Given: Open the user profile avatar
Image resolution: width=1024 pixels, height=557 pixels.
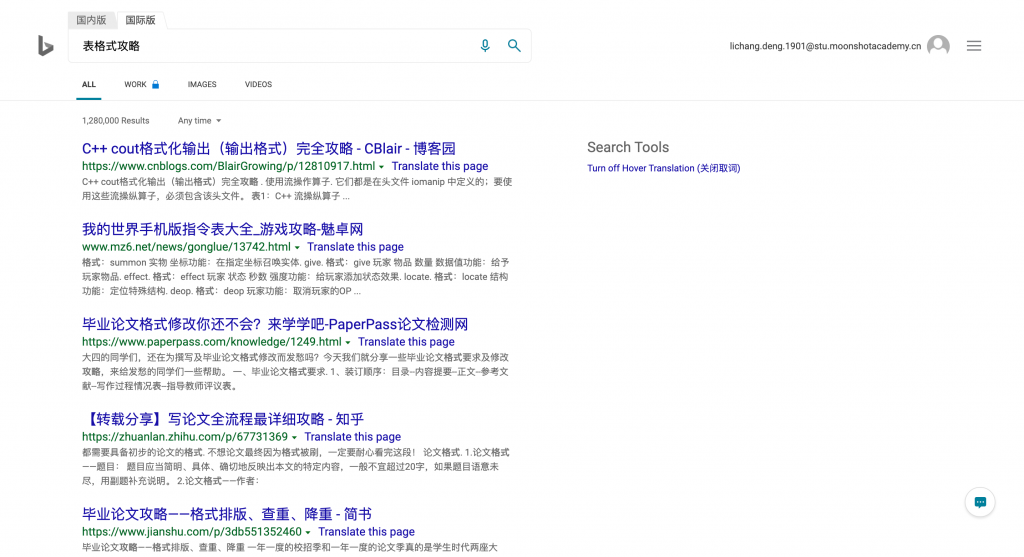Looking at the screenshot, I should (938, 46).
